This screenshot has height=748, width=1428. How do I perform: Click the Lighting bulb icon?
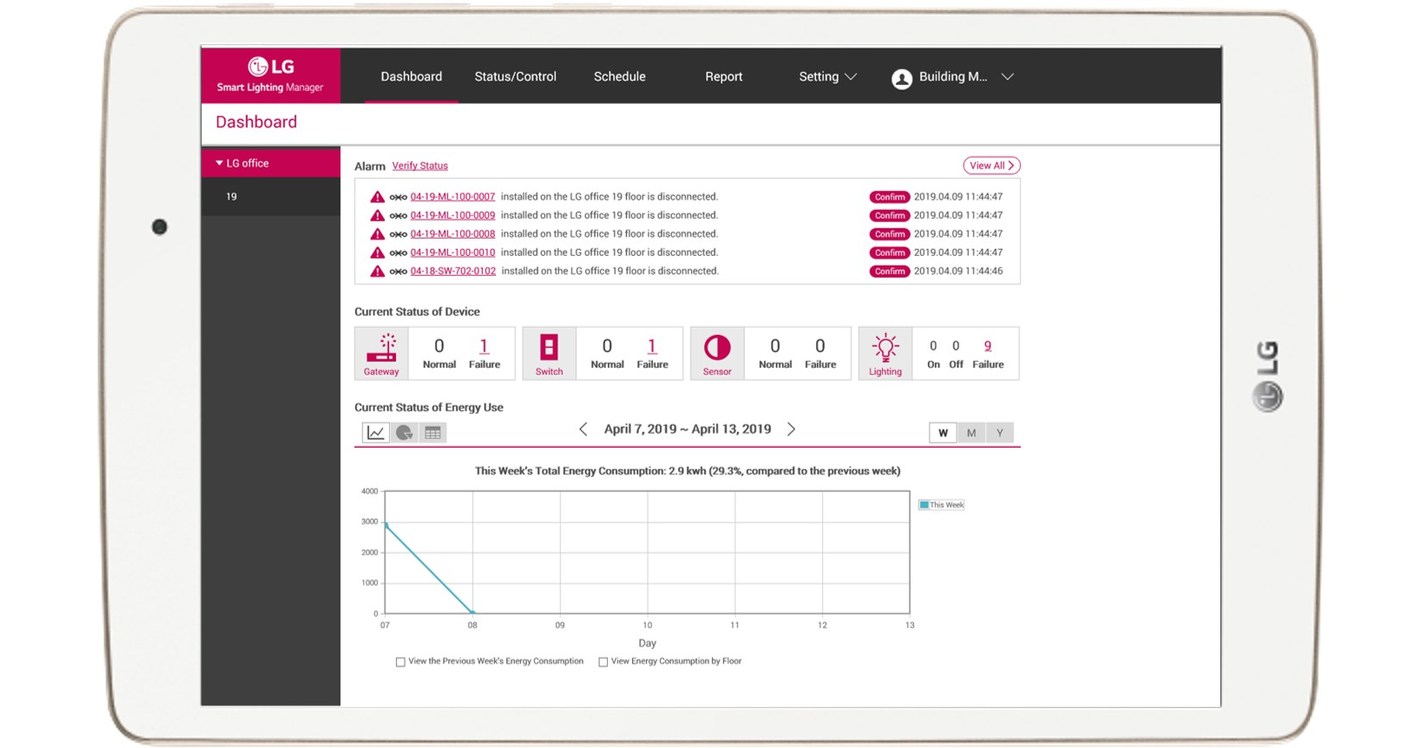coord(885,347)
